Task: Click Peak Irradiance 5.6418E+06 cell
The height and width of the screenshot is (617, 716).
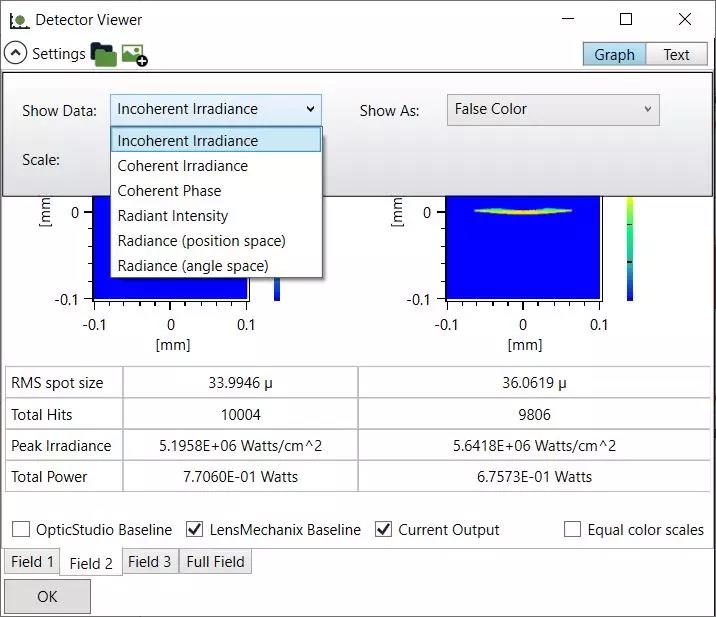Action: (534, 445)
